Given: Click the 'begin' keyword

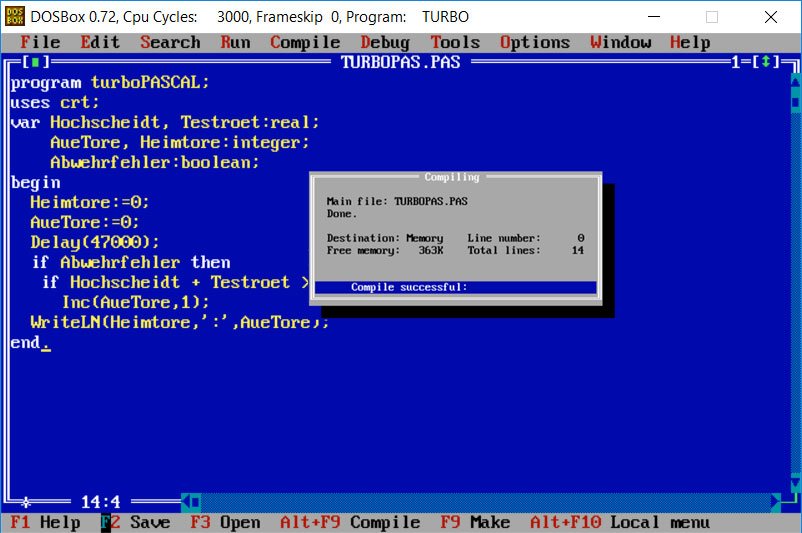Looking at the screenshot, I should pyautogui.click(x=35, y=183).
